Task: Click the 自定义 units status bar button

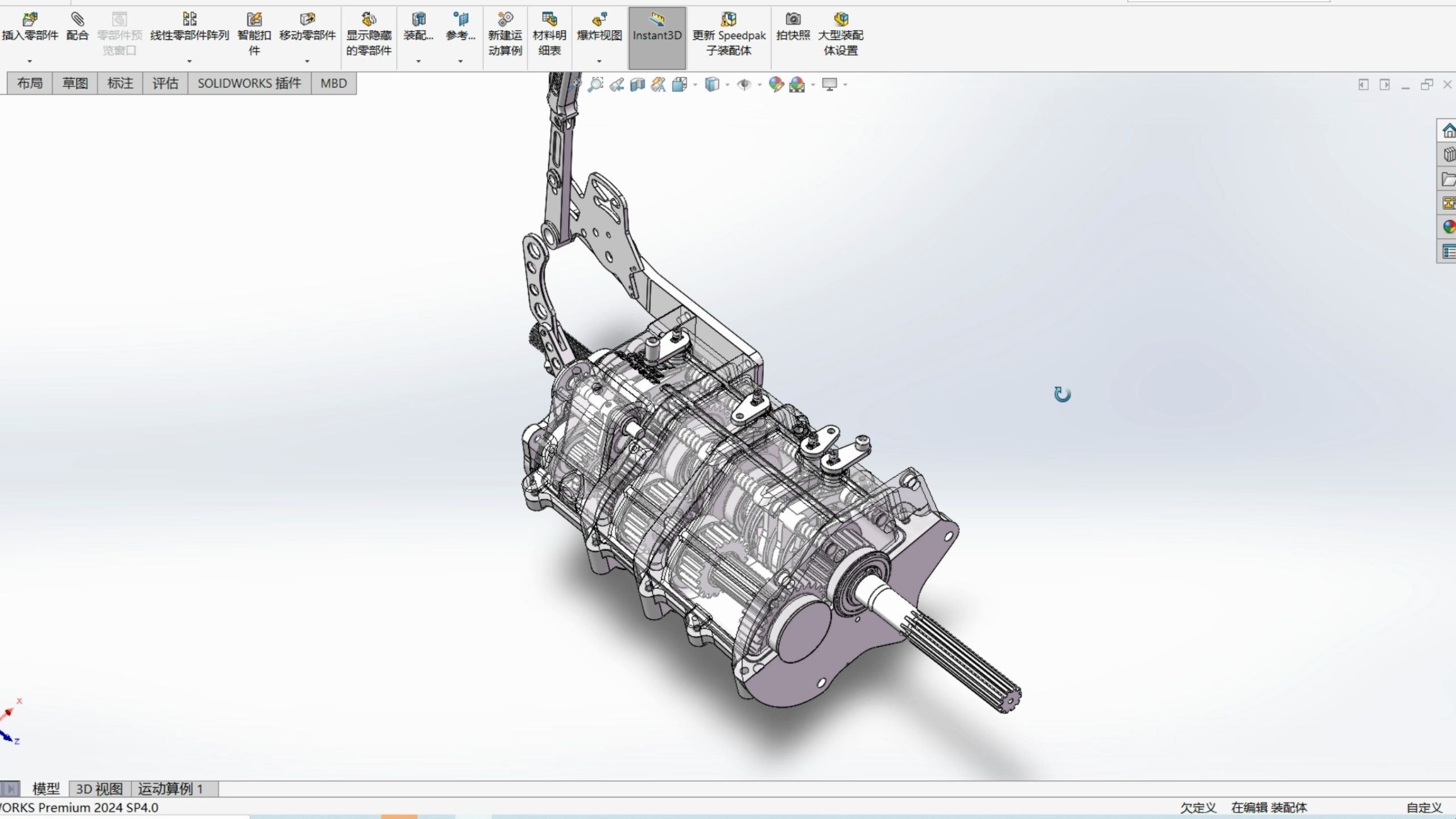Action: tap(1424, 808)
